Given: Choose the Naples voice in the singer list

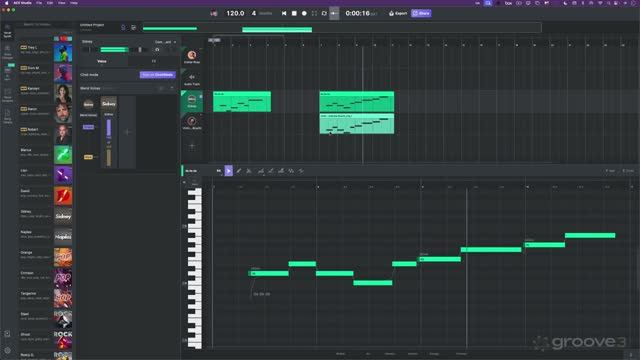Looking at the screenshot, I should pyautogui.click(x=46, y=237).
